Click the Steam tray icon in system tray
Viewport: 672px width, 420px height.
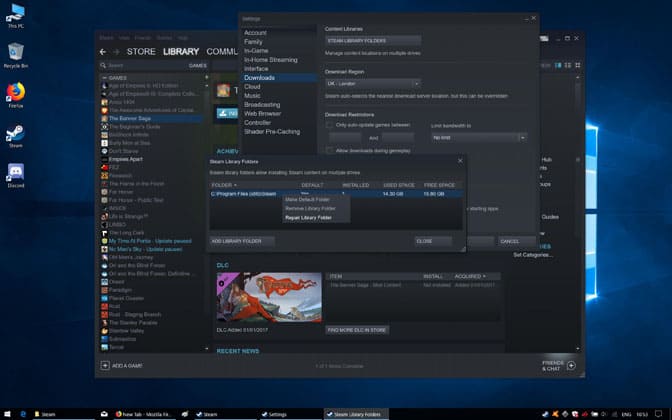tap(545, 414)
